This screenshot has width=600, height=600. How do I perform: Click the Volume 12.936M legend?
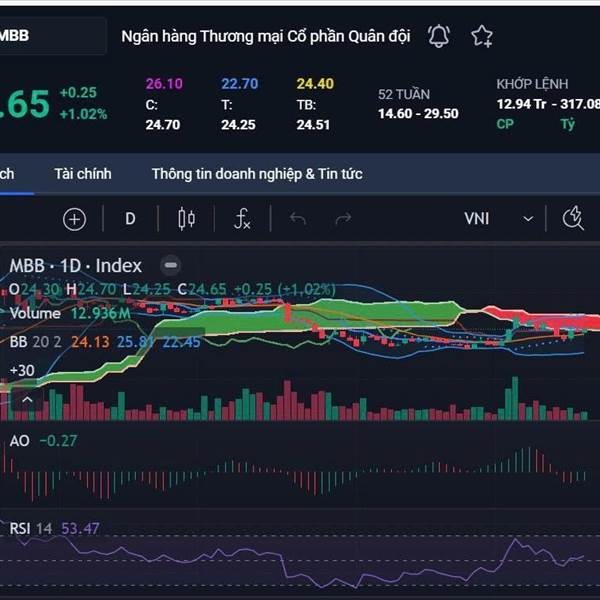click(70, 313)
